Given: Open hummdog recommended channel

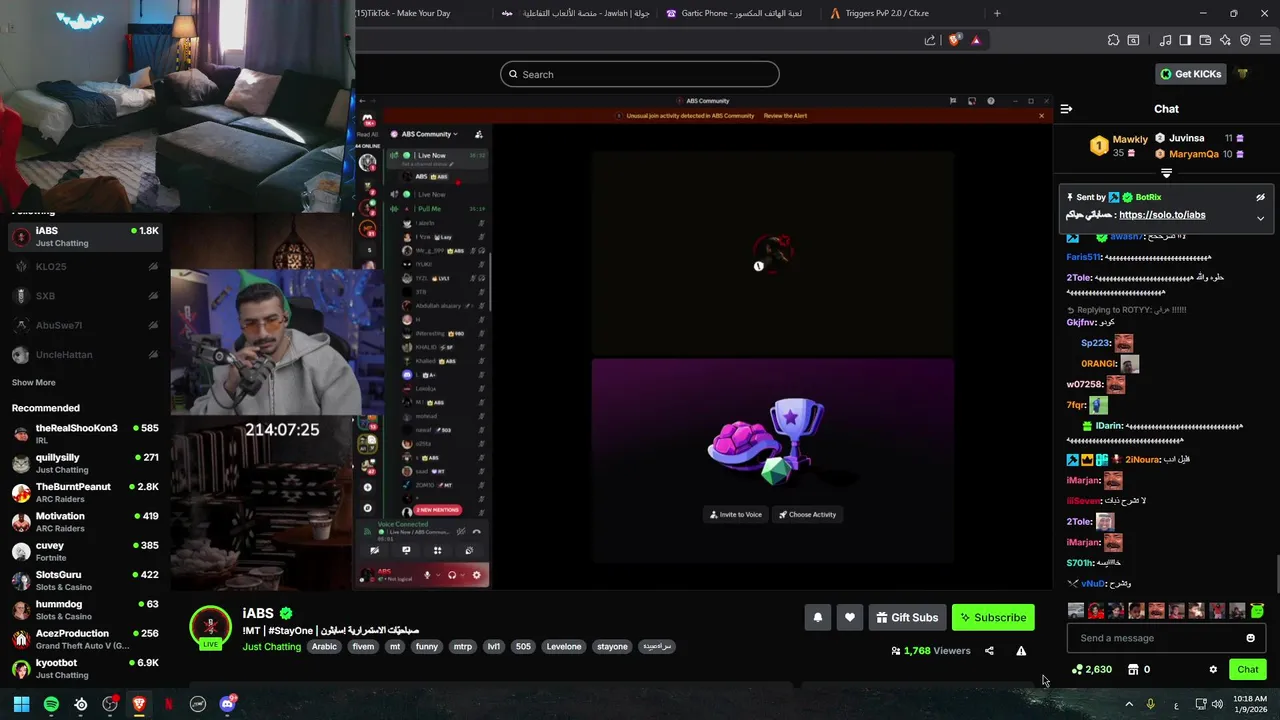Looking at the screenshot, I should (85, 610).
